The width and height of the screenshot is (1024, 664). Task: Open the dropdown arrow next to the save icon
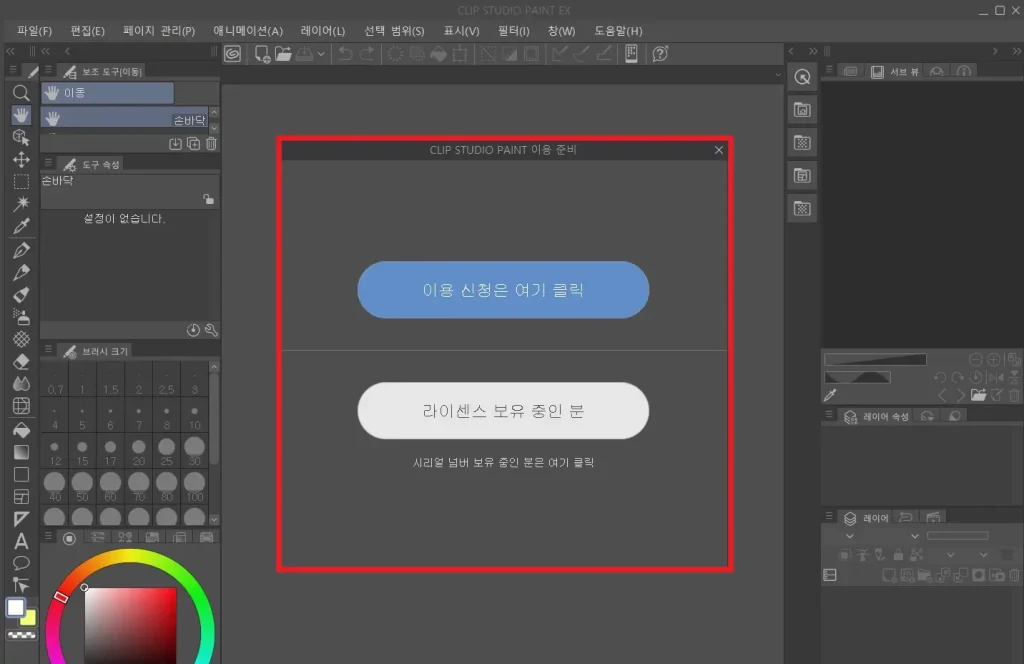(321, 54)
